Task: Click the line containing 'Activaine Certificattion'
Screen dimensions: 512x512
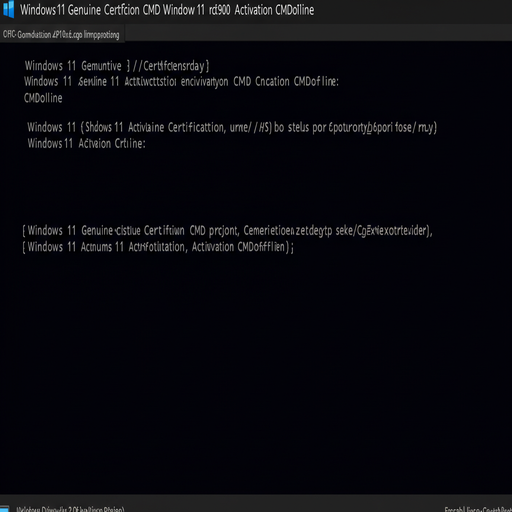Action: point(232,127)
